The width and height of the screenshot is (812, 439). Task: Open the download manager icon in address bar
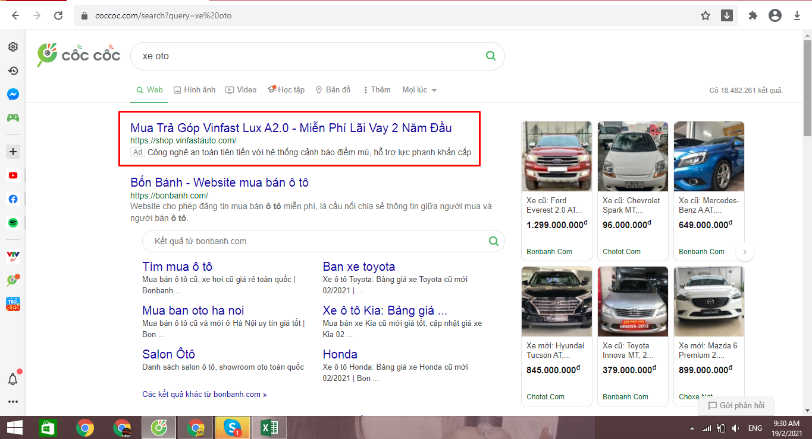(x=727, y=16)
